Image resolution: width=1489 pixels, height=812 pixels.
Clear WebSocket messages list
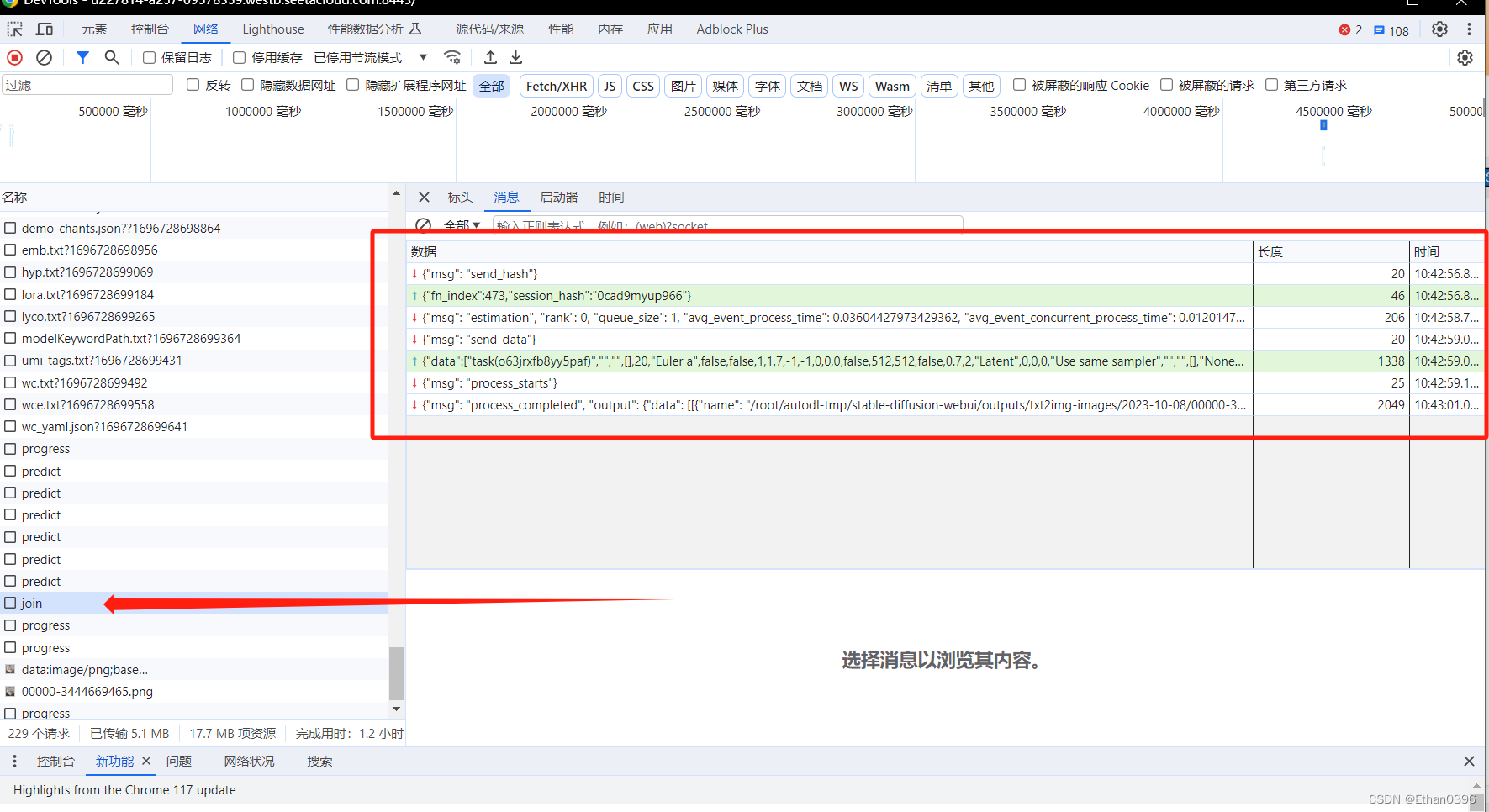tap(424, 225)
